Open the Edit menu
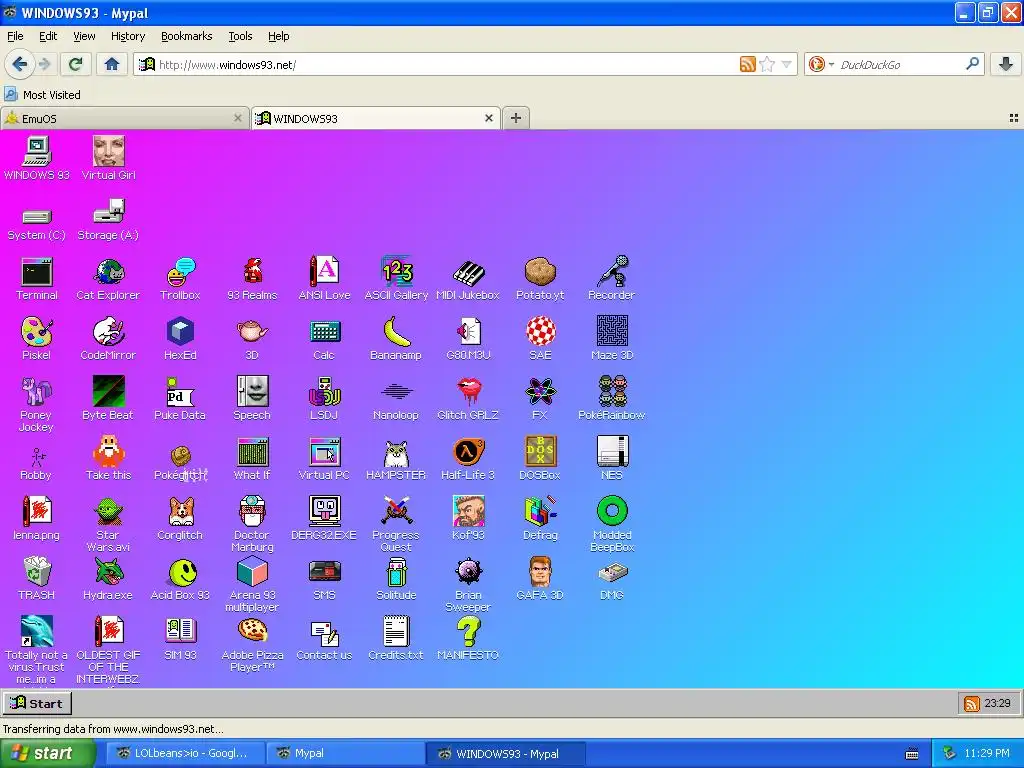 (x=48, y=36)
